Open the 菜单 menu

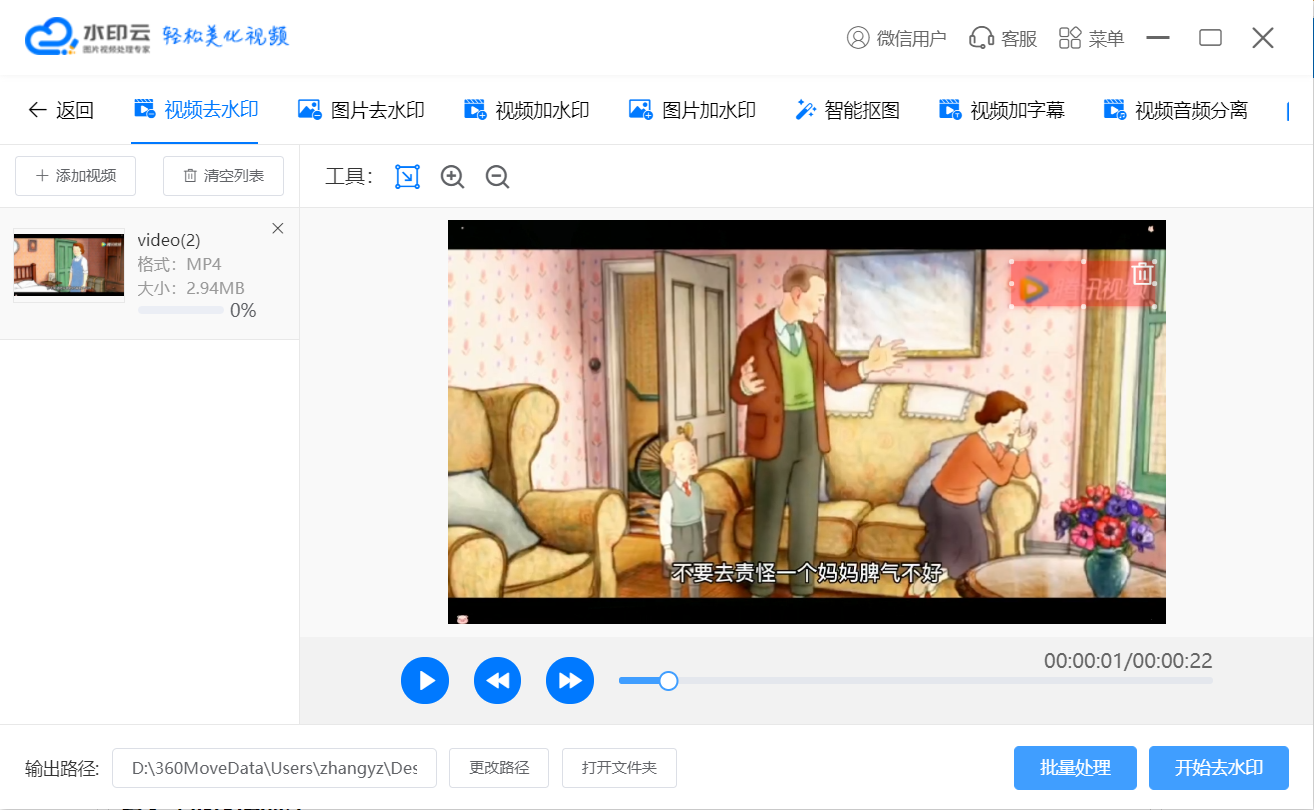pyautogui.click(x=1091, y=38)
